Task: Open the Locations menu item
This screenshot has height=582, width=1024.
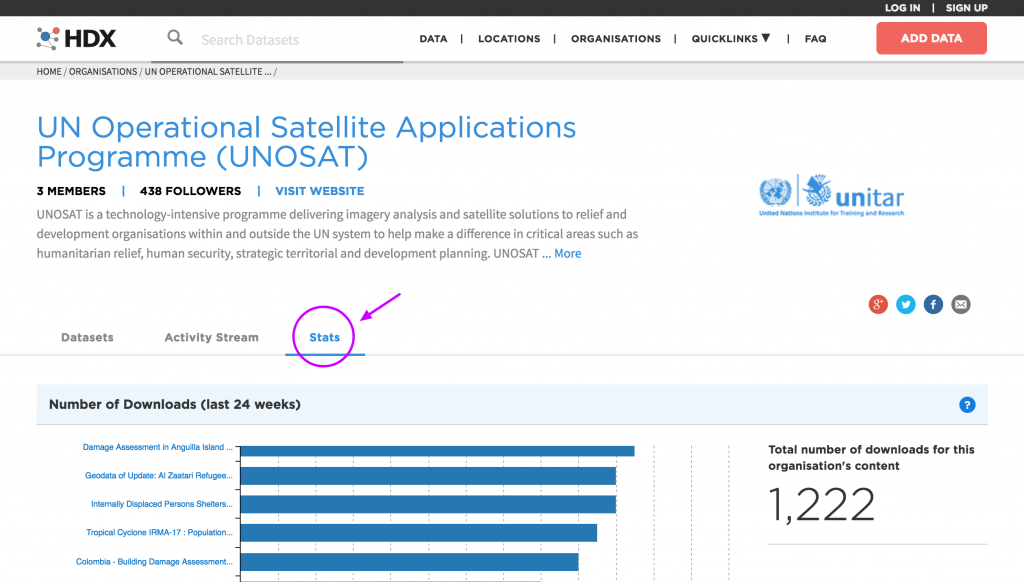Action: point(509,39)
